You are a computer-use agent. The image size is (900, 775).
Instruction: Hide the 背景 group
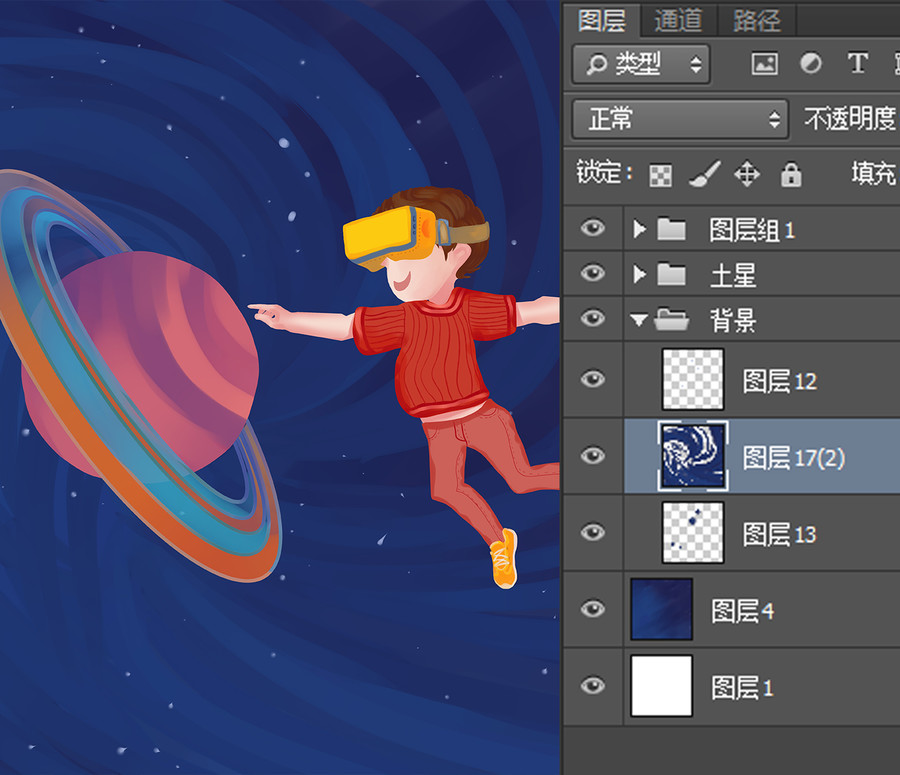592,318
